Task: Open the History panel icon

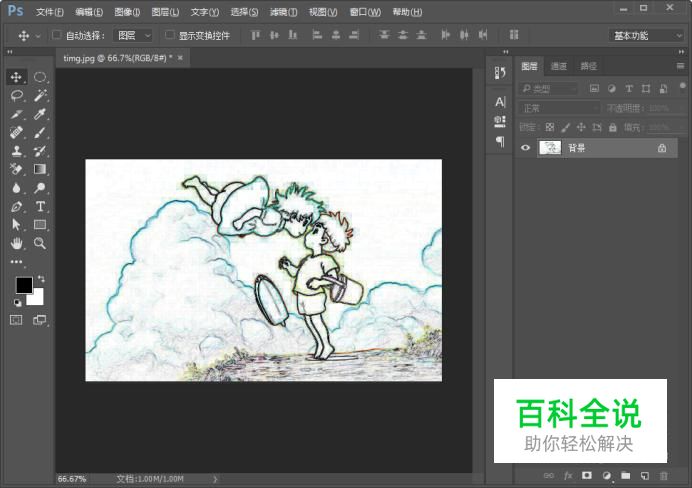Action: tap(500, 72)
